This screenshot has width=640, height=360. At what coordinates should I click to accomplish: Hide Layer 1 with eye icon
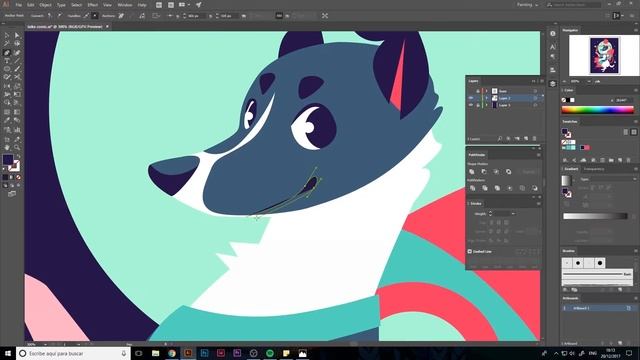(471, 105)
